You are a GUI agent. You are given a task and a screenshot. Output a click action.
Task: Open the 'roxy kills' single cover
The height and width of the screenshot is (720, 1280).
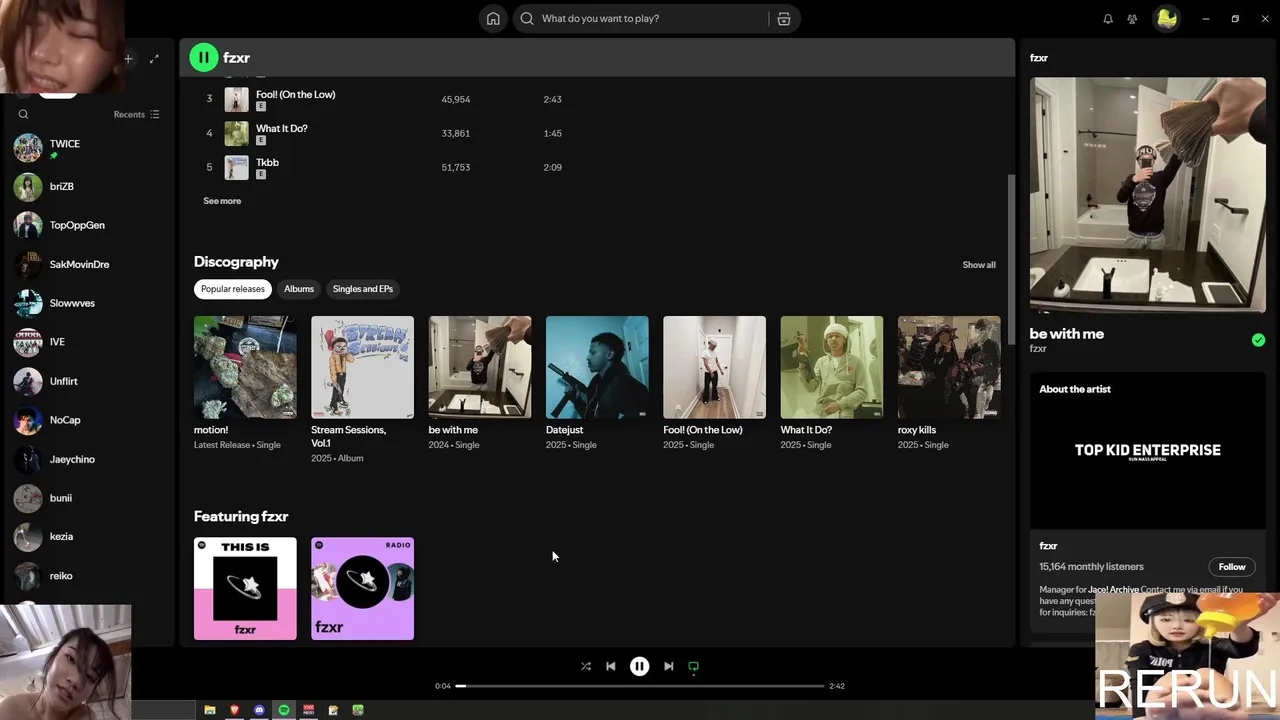click(x=949, y=367)
